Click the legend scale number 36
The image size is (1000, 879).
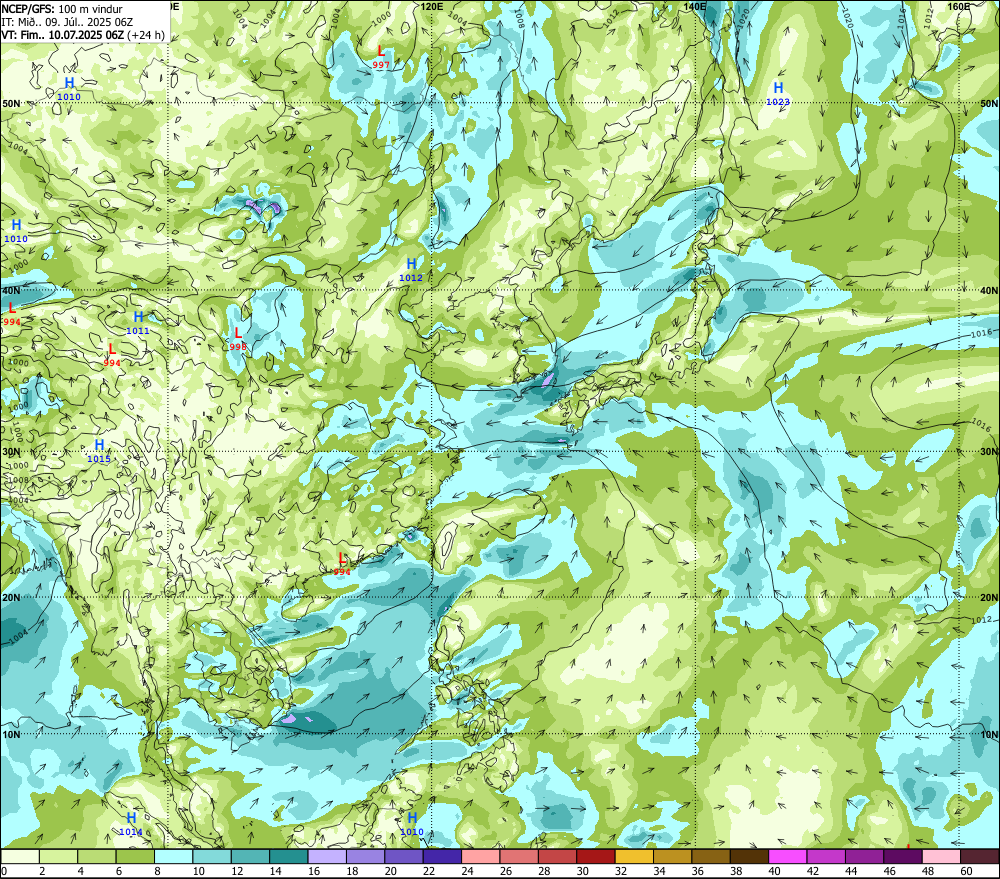698,871
